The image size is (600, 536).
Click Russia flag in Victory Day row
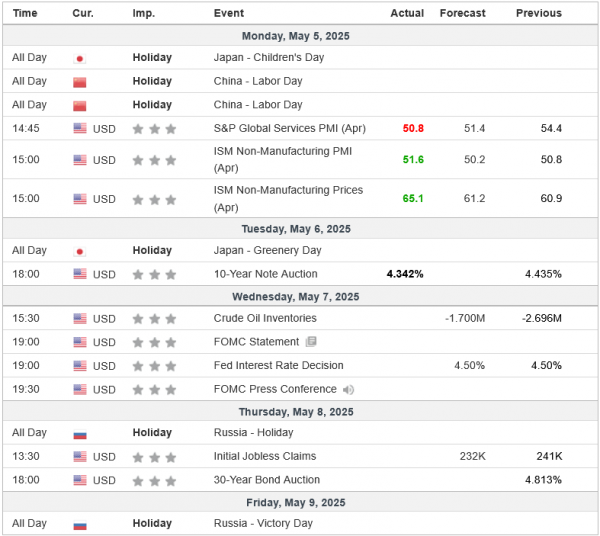pos(80,524)
